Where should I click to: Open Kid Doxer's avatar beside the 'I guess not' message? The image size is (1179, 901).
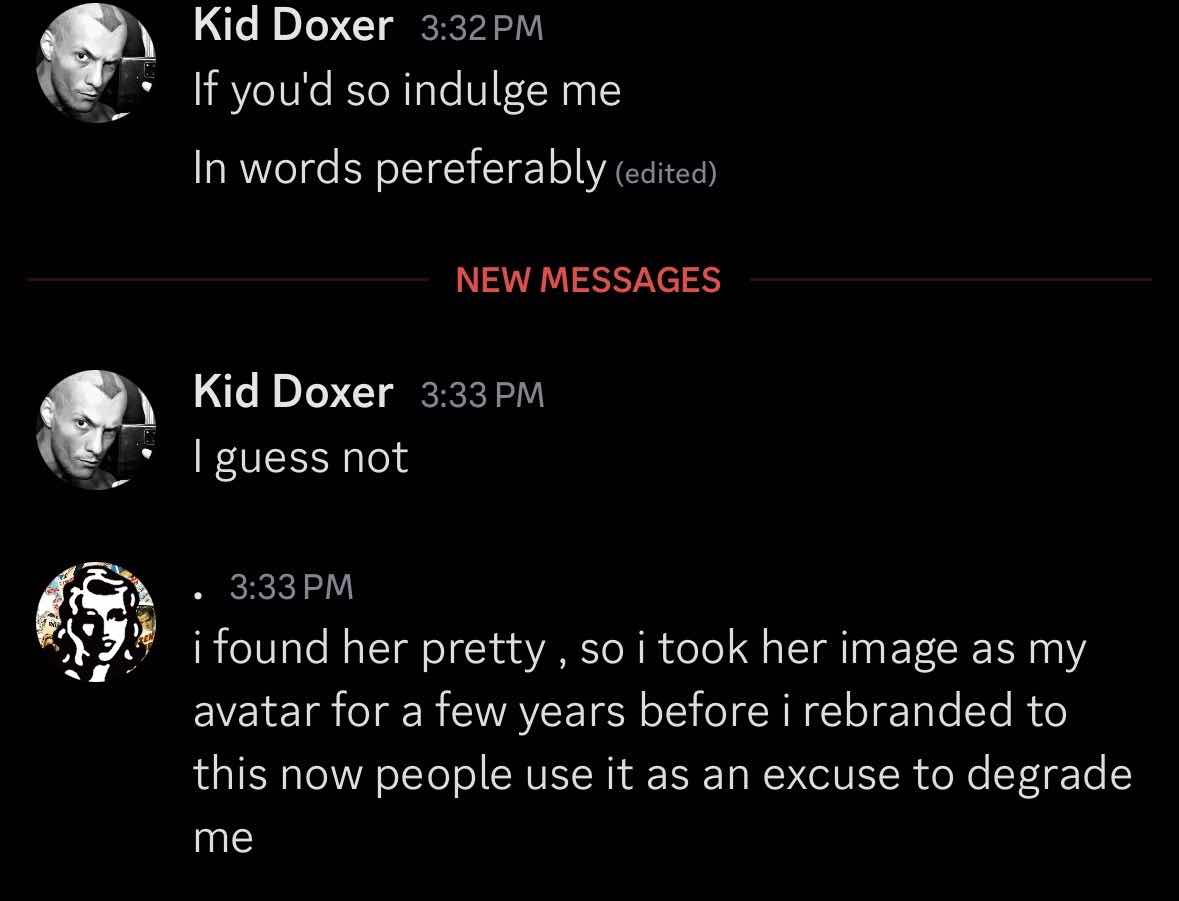click(96, 430)
